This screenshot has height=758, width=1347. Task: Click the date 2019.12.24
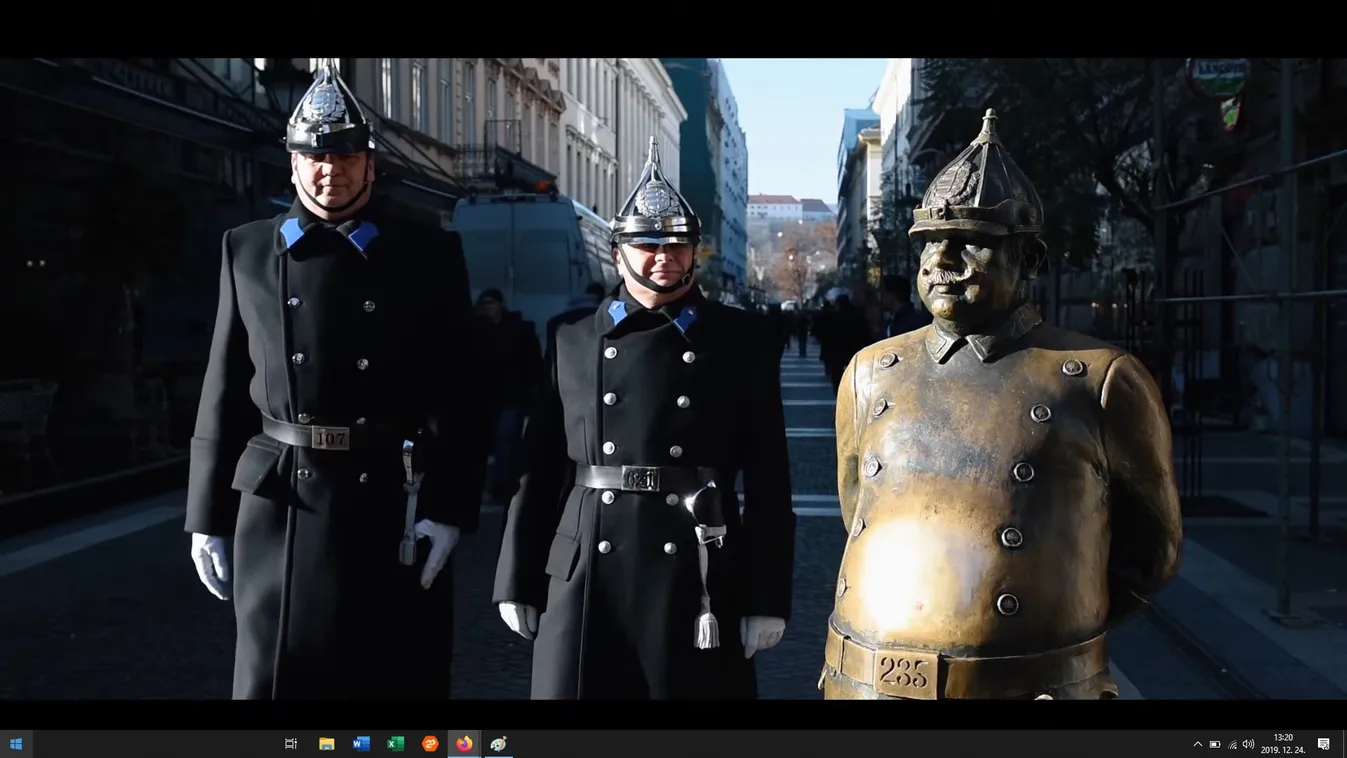coord(1281,750)
